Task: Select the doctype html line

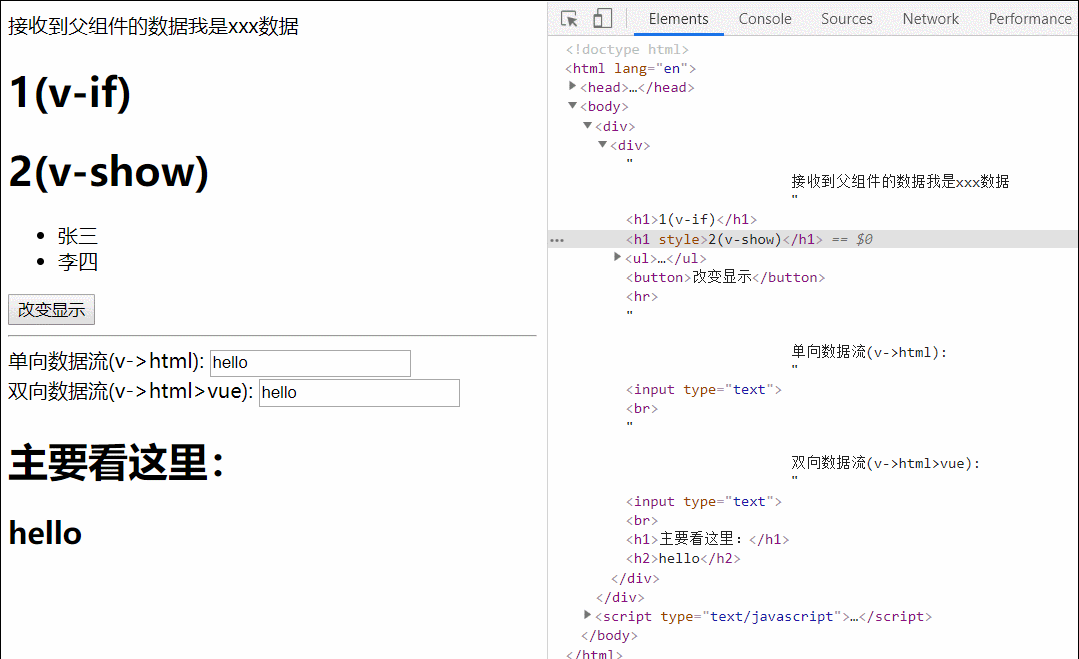Action: click(x=627, y=50)
